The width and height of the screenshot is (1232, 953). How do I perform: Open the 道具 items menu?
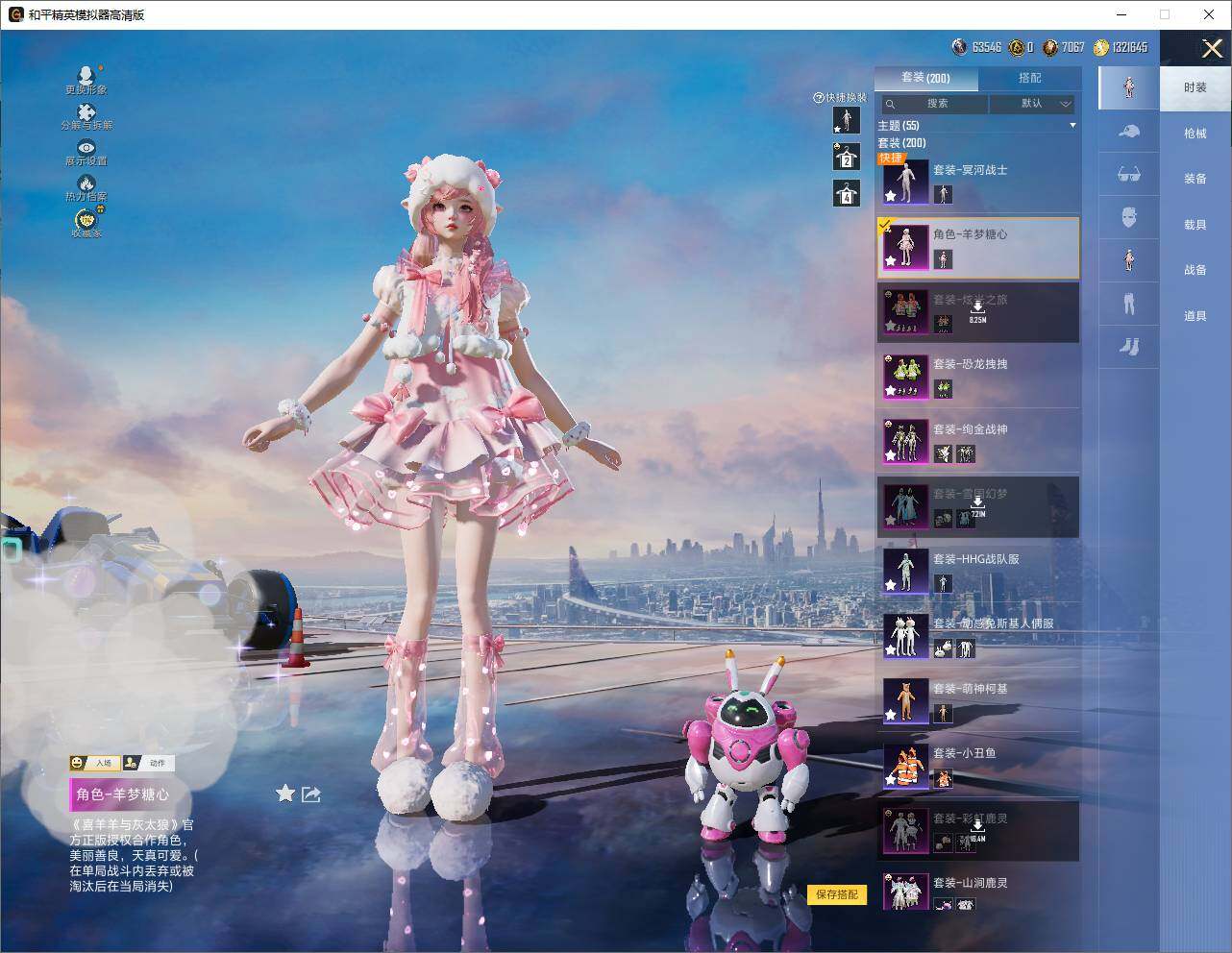[1195, 316]
